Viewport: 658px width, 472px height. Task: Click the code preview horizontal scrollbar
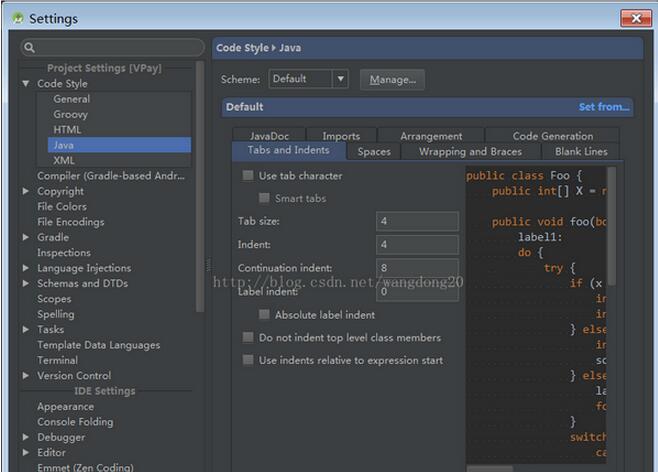490,468
